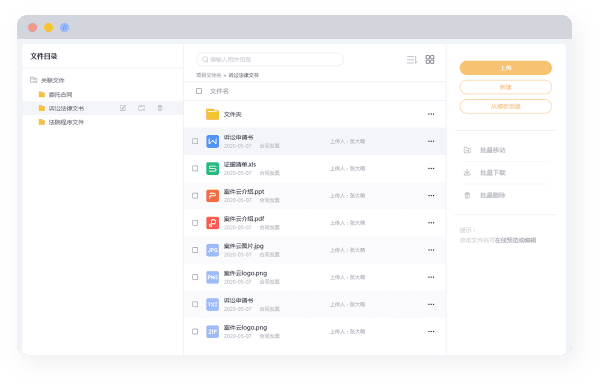Click 诉讼法律文书 in the breadcrumb path
The height and width of the screenshot is (387, 602).
tap(243, 75)
